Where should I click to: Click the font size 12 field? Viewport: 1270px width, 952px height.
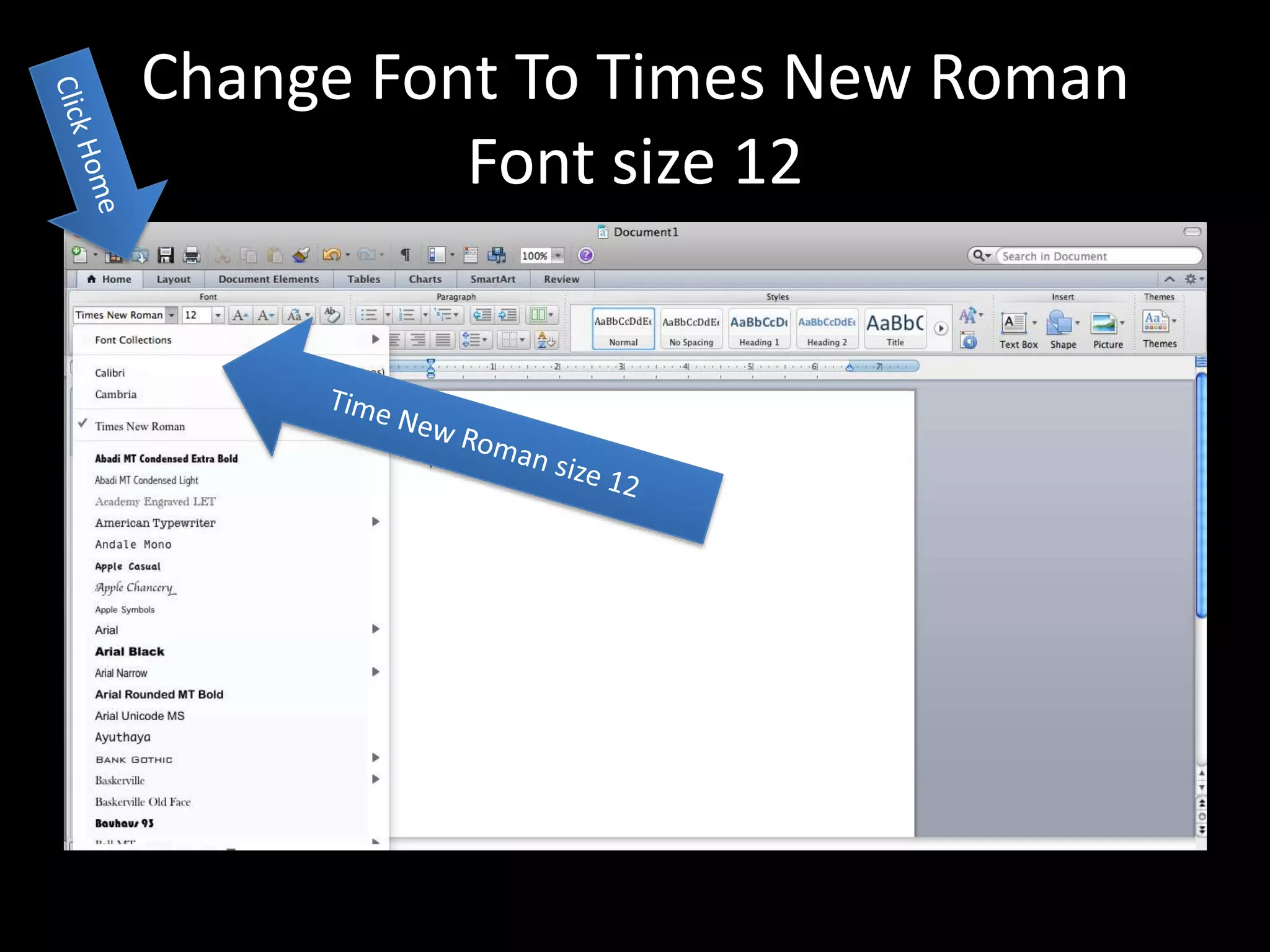[x=197, y=315]
